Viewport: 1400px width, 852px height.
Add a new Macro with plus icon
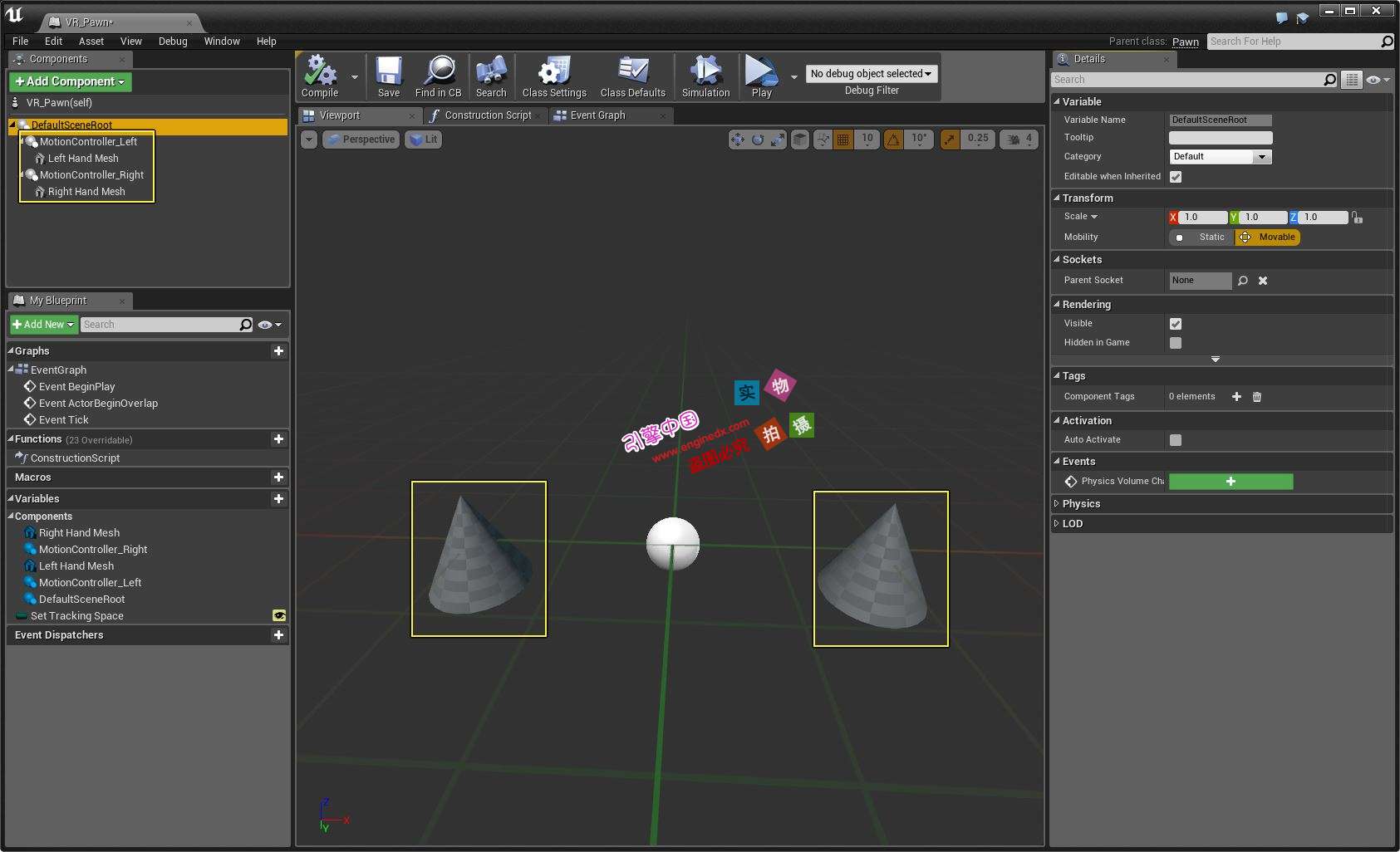[278, 477]
